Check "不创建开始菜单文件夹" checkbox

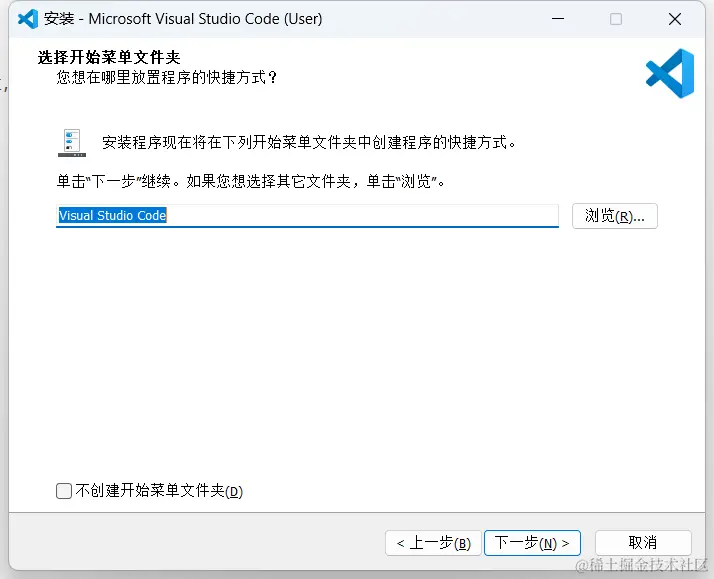point(64,491)
